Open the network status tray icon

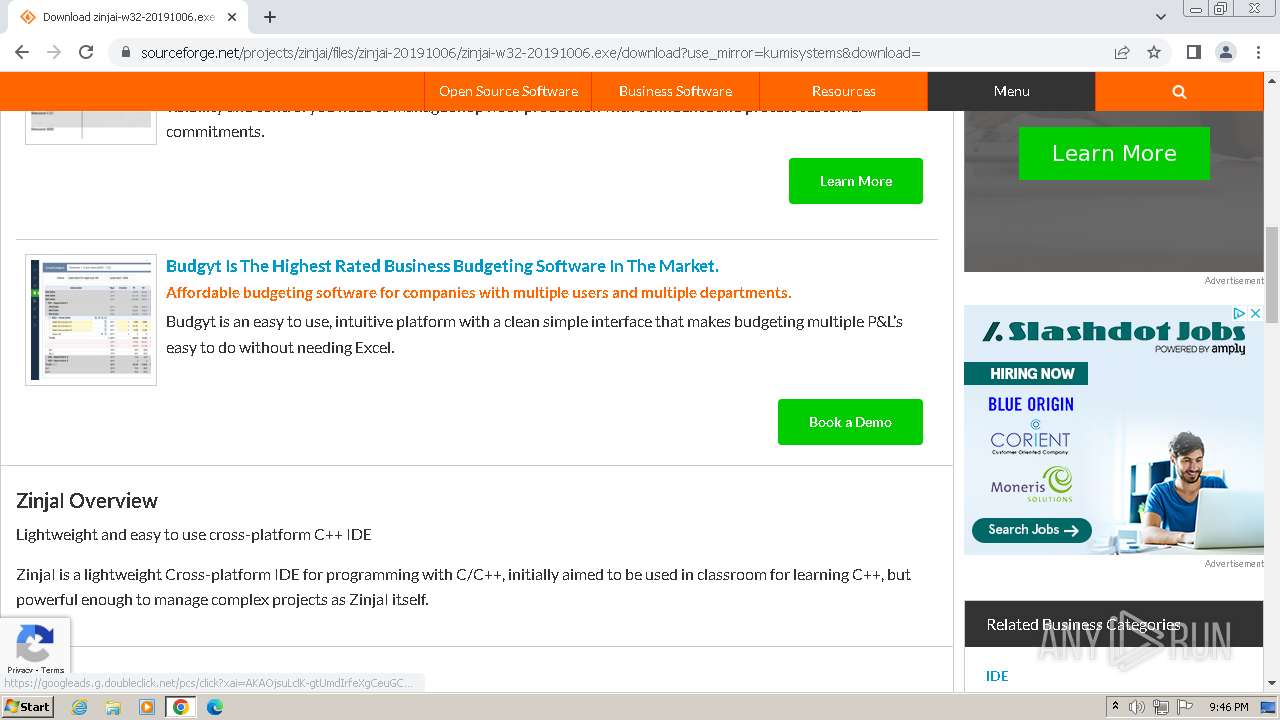point(1161,707)
